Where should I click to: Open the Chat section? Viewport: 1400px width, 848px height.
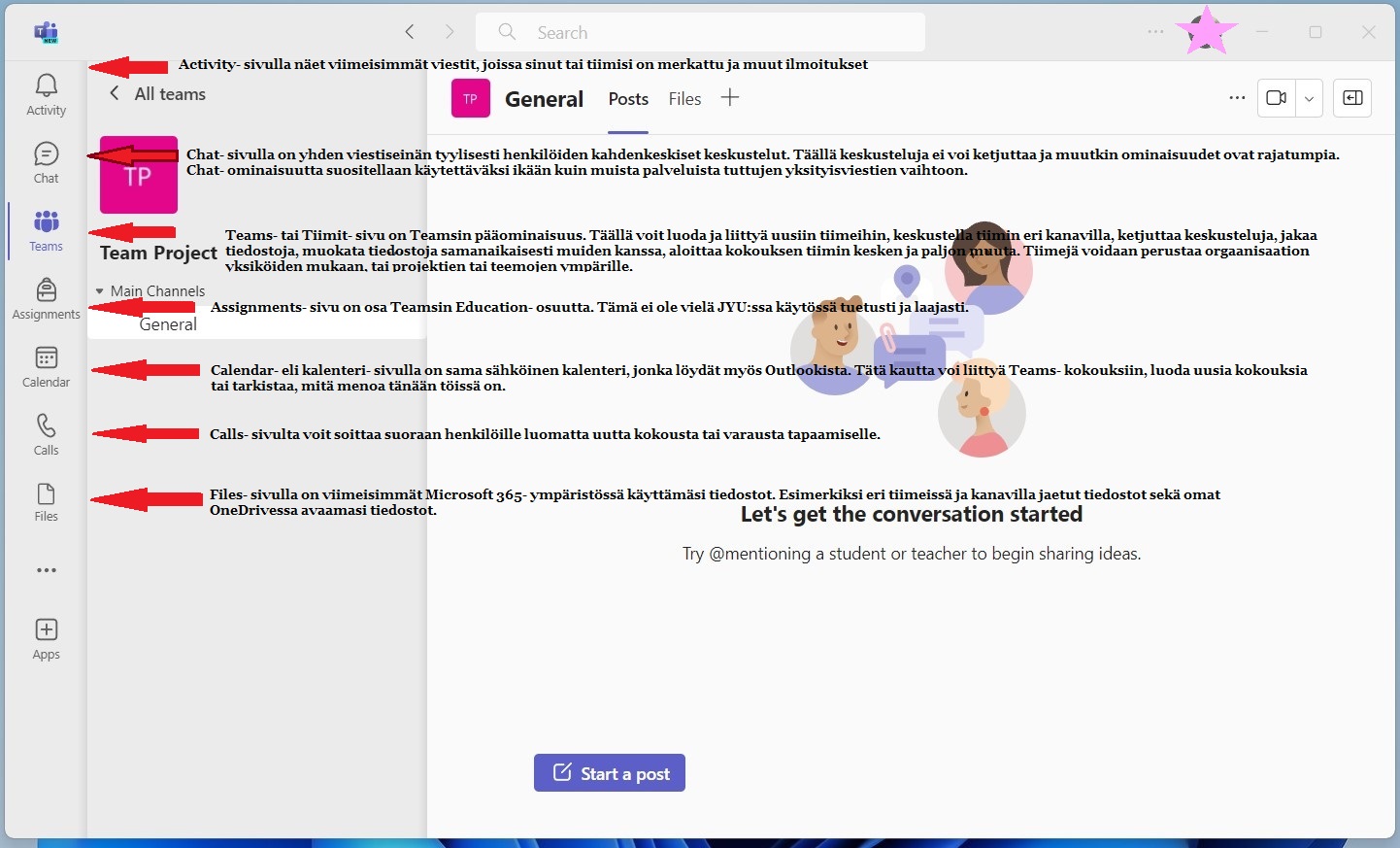tap(46, 162)
